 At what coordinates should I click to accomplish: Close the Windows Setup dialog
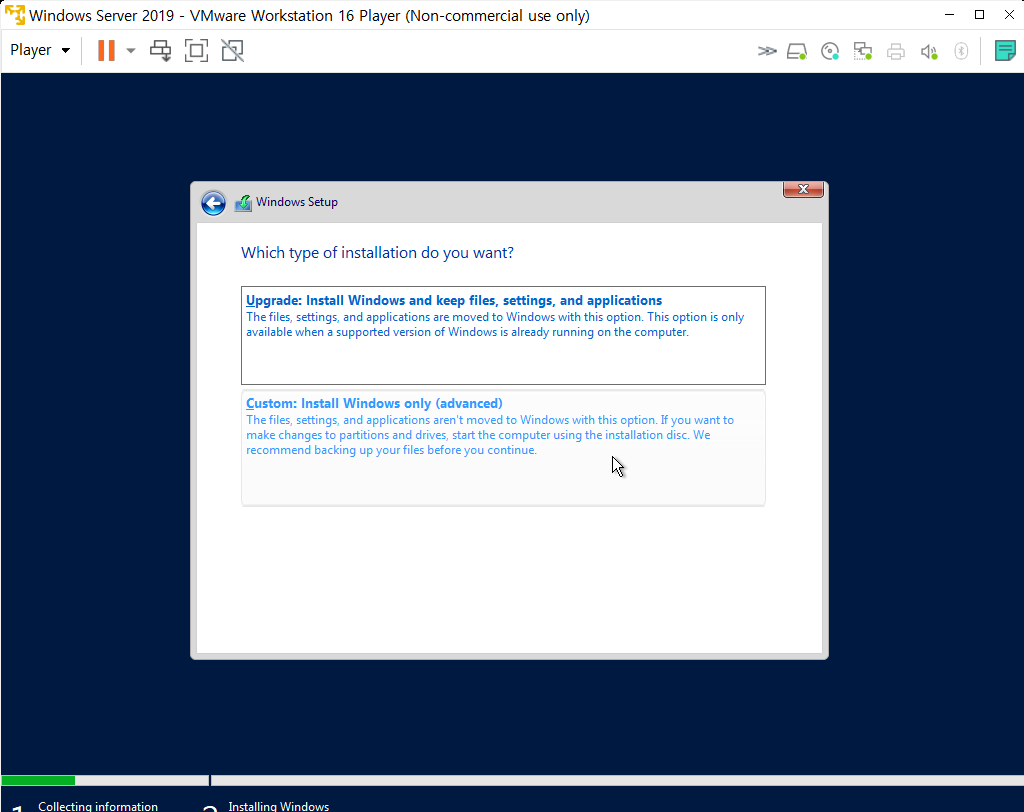point(803,189)
